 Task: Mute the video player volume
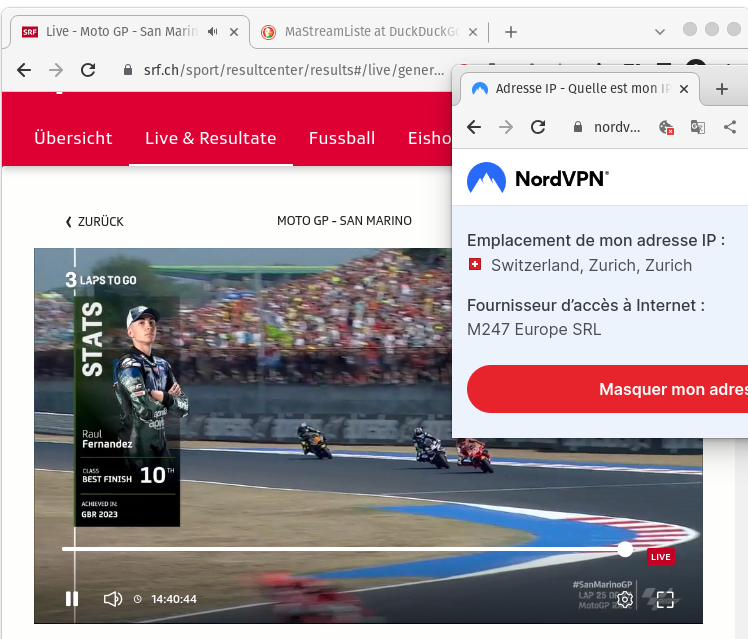pyautogui.click(x=113, y=598)
